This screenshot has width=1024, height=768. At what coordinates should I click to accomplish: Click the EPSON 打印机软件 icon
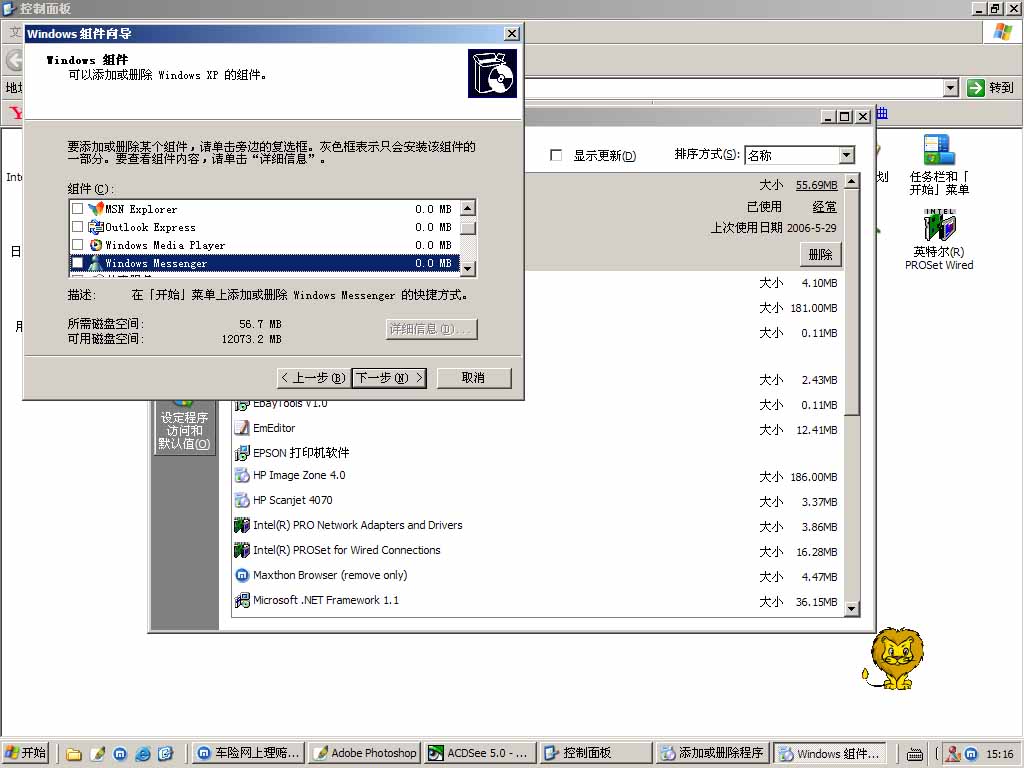[x=242, y=453]
